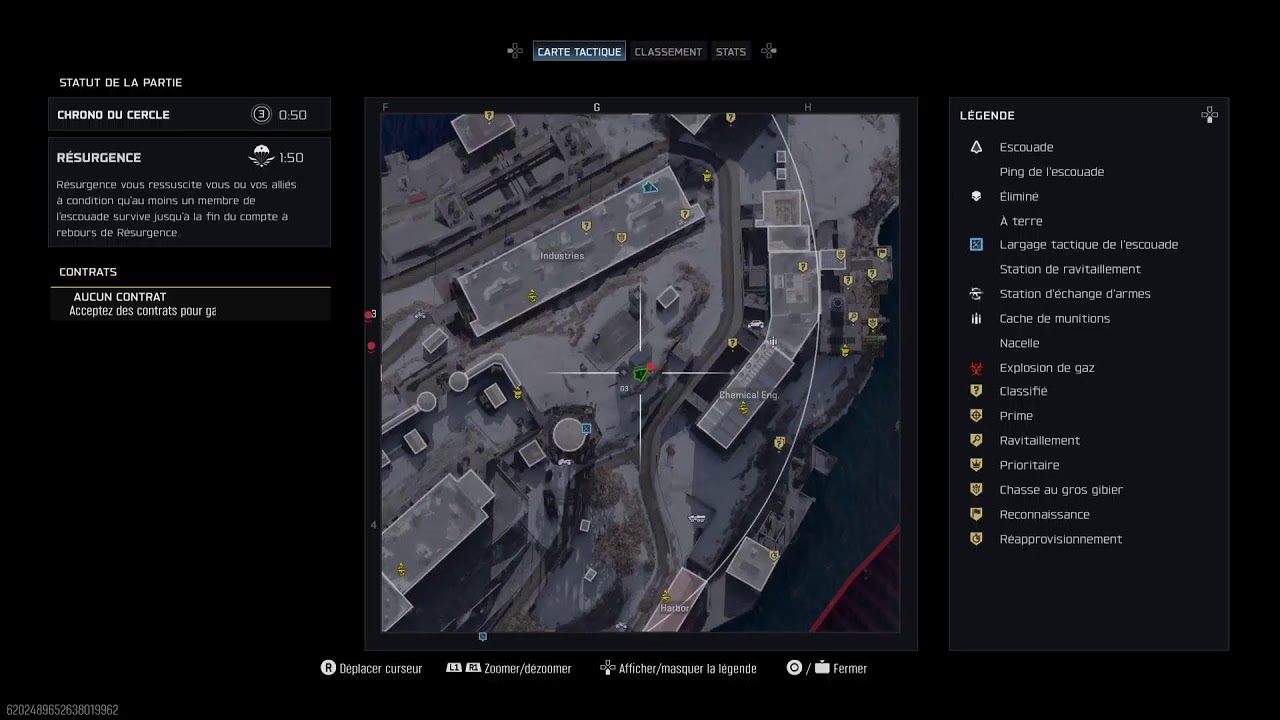Select the blue tactical drop marker beside round tank

tap(587, 429)
